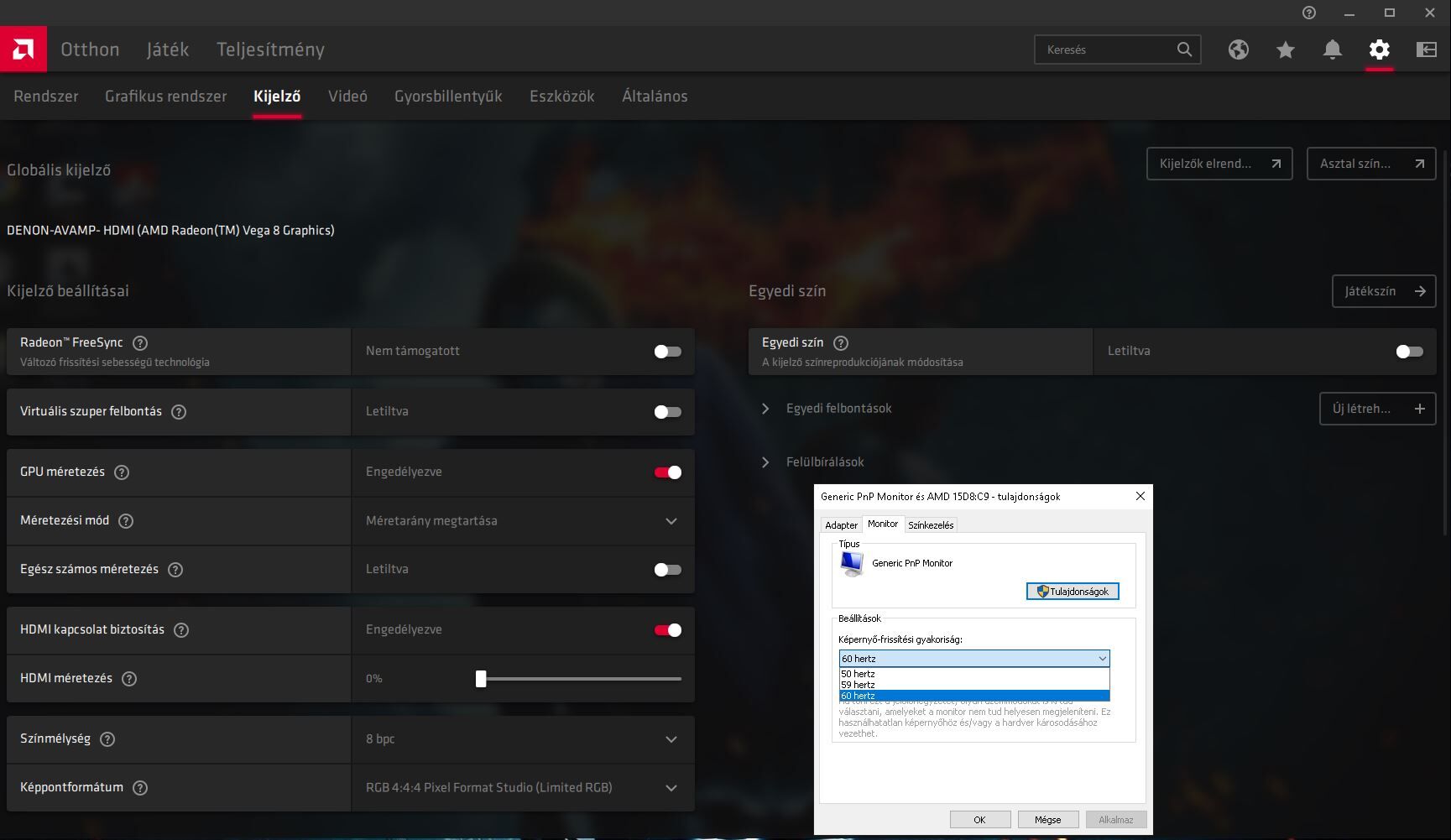Select 50 hertz from the list
Screen dimensions: 1451x840
974,674
